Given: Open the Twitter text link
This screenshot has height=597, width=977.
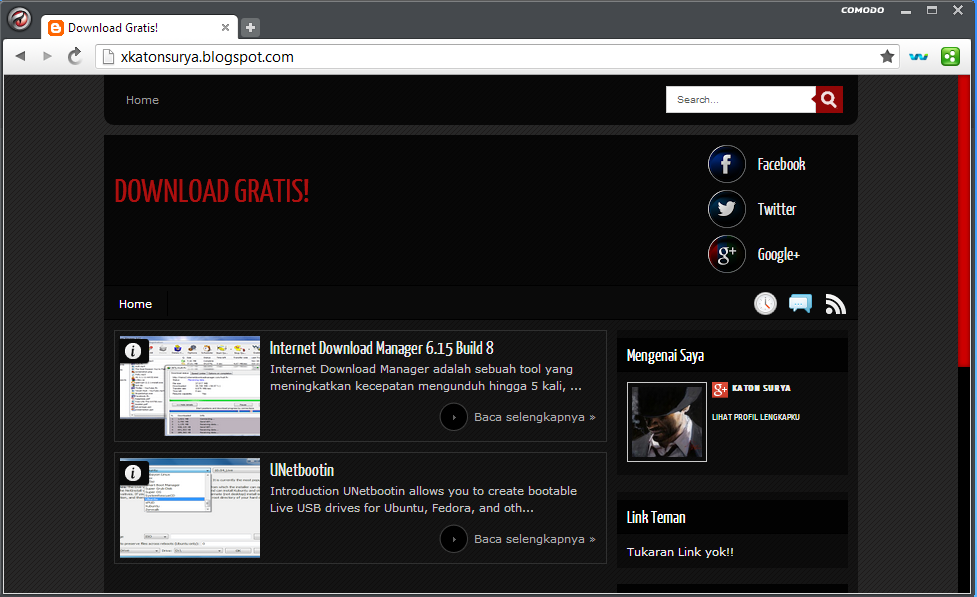Looking at the screenshot, I should click(x=777, y=209).
